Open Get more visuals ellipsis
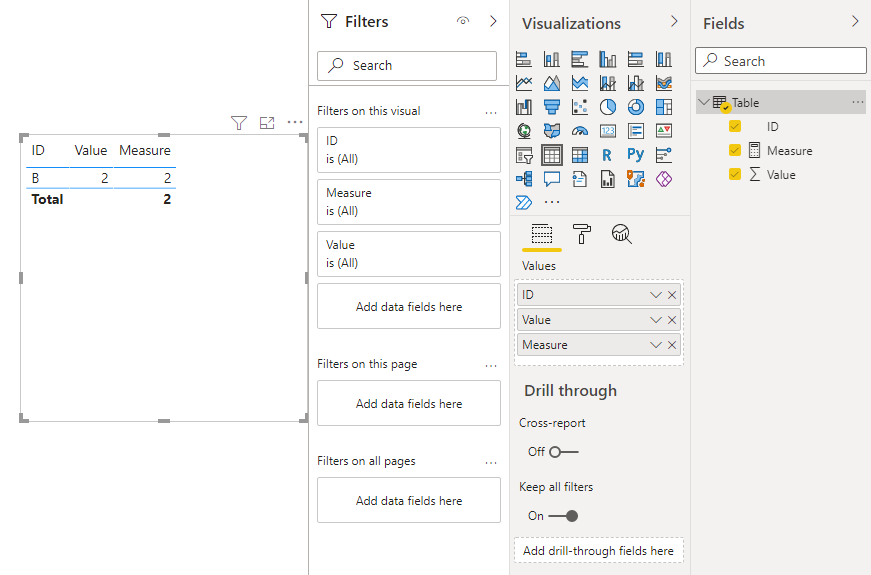 pyautogui.click(x=552, y=202)
